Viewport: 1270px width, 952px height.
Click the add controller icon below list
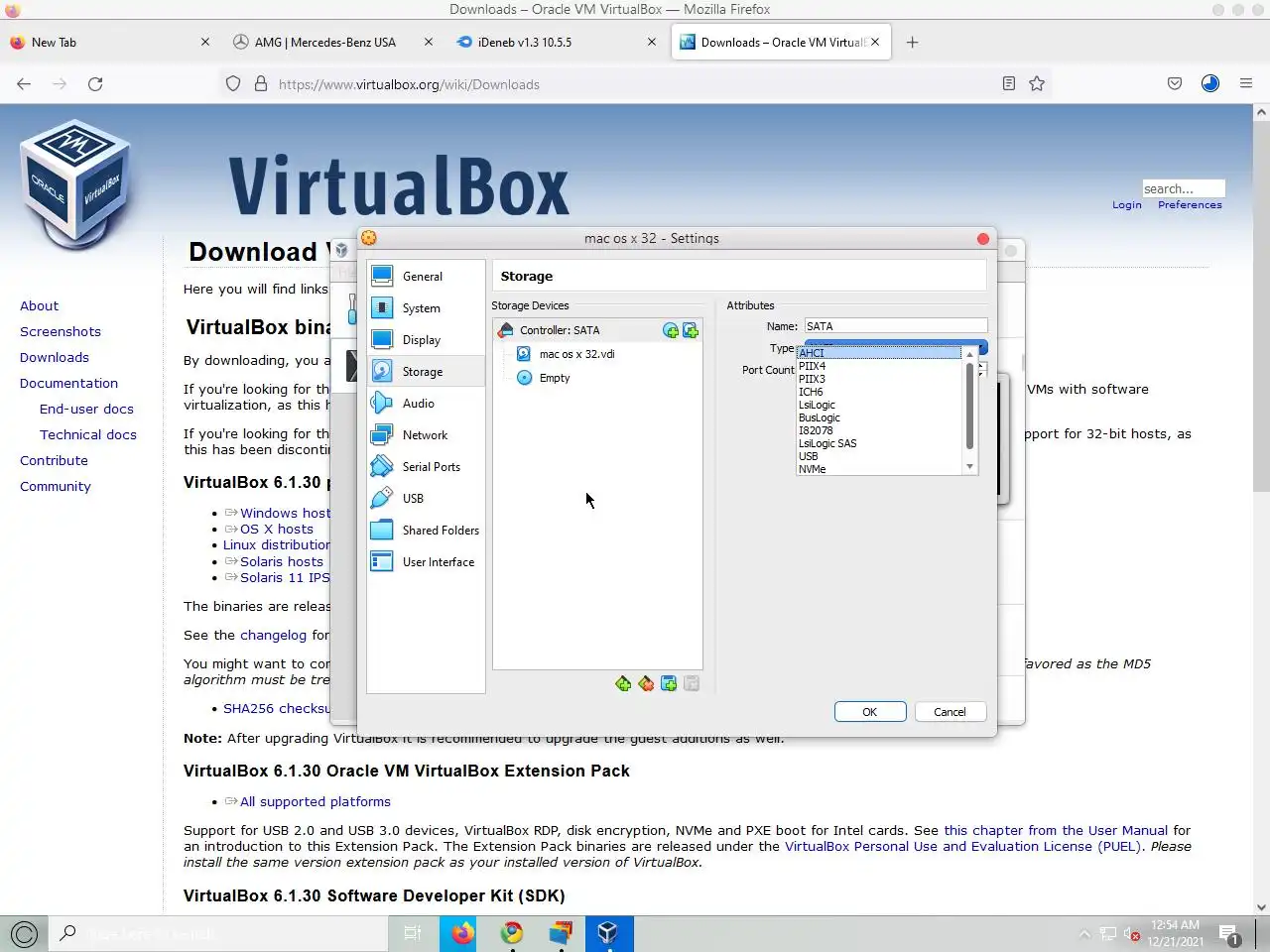tap(623, 683)
